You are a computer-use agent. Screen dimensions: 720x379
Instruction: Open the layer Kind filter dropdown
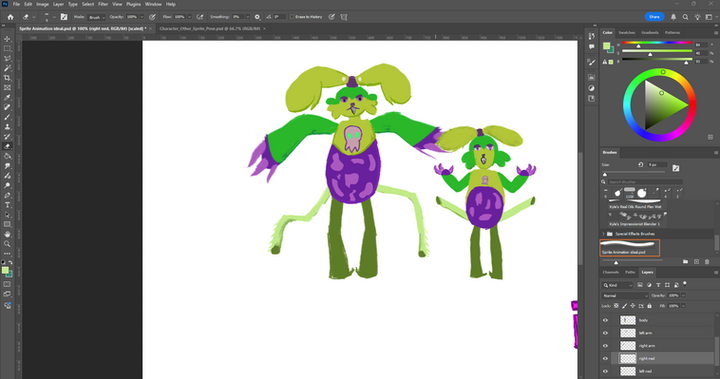(x=618, y=285)
